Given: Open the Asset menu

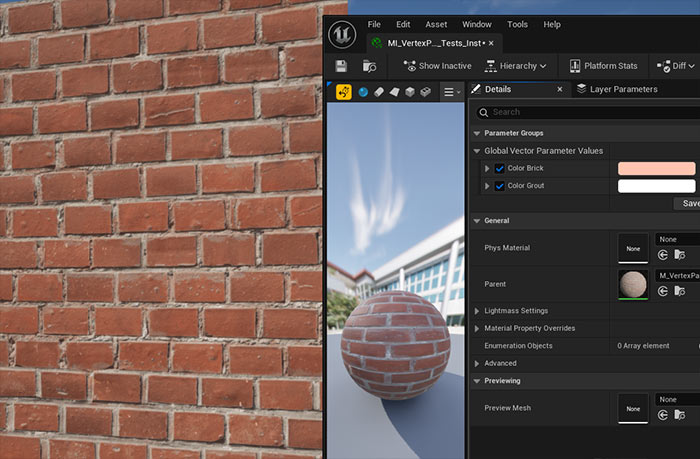Looking at the screenshot, I should click(436, 24).
